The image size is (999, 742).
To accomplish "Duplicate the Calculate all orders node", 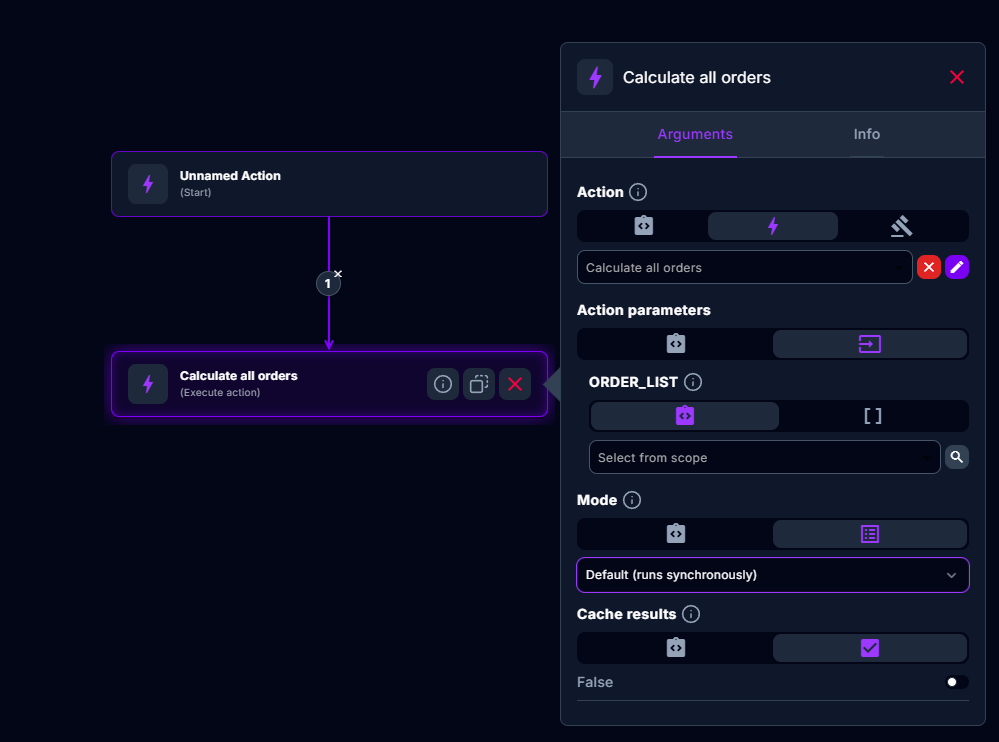I will click(x=479, y=384).
